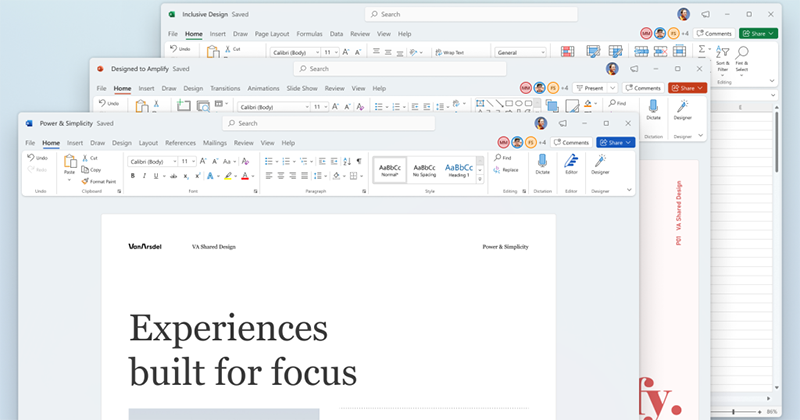This screenshot has width=800, height=420.
Task: Collapse the Word ribbon using chevron
Action: point(629,189)
